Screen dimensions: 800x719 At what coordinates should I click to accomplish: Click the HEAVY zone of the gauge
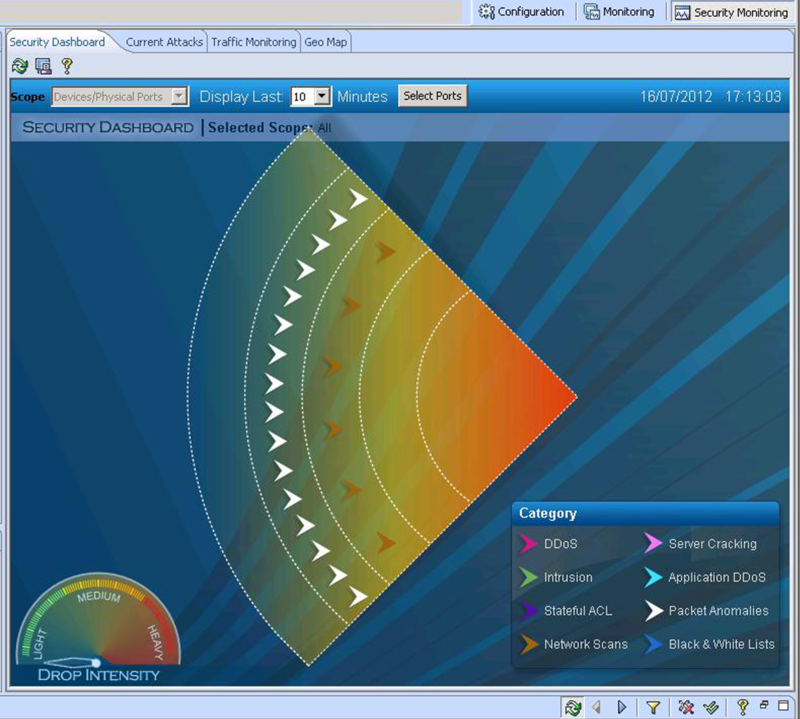[x=156, y=642]
